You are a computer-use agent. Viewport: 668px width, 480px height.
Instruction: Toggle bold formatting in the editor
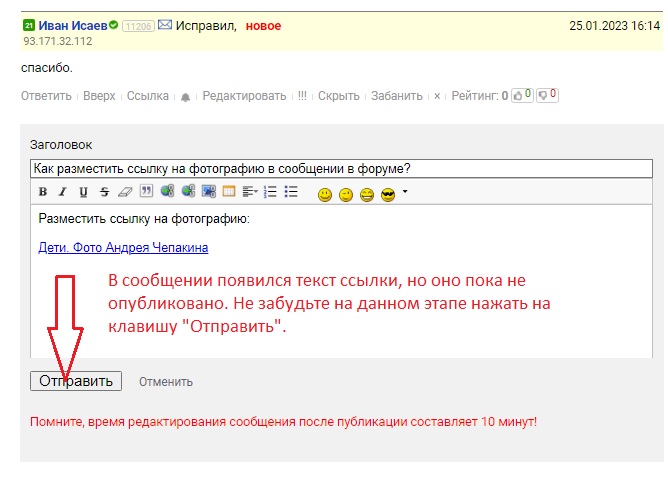pyautogui.click(x=43, y=192)
